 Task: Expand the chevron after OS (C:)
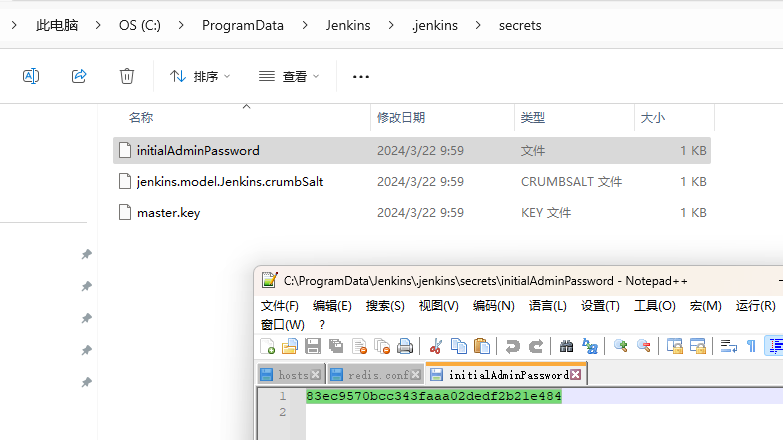pos(181,25)
